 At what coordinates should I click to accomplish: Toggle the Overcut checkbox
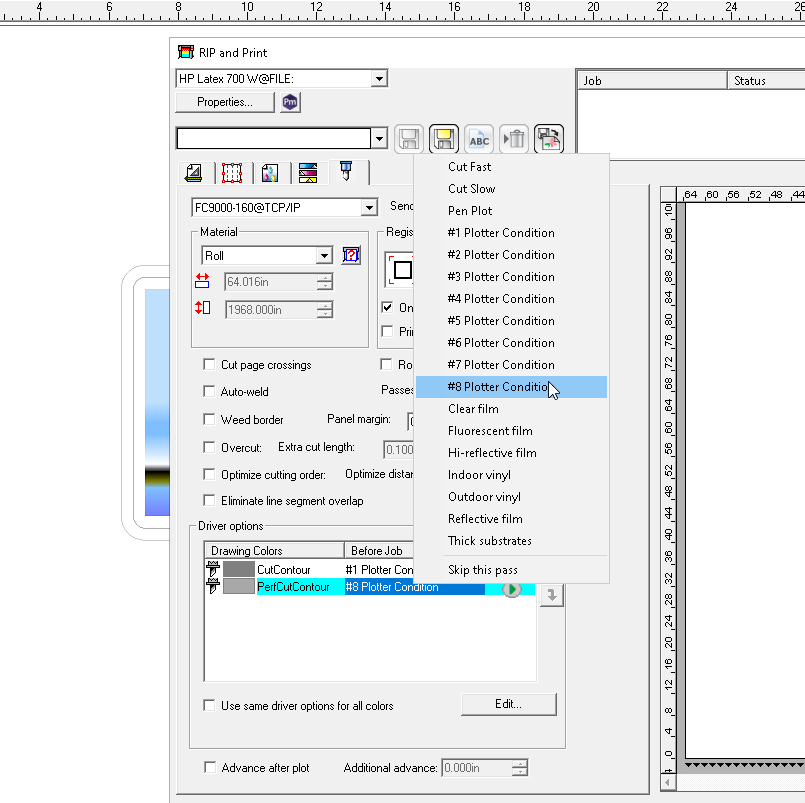tap(209, 447)
